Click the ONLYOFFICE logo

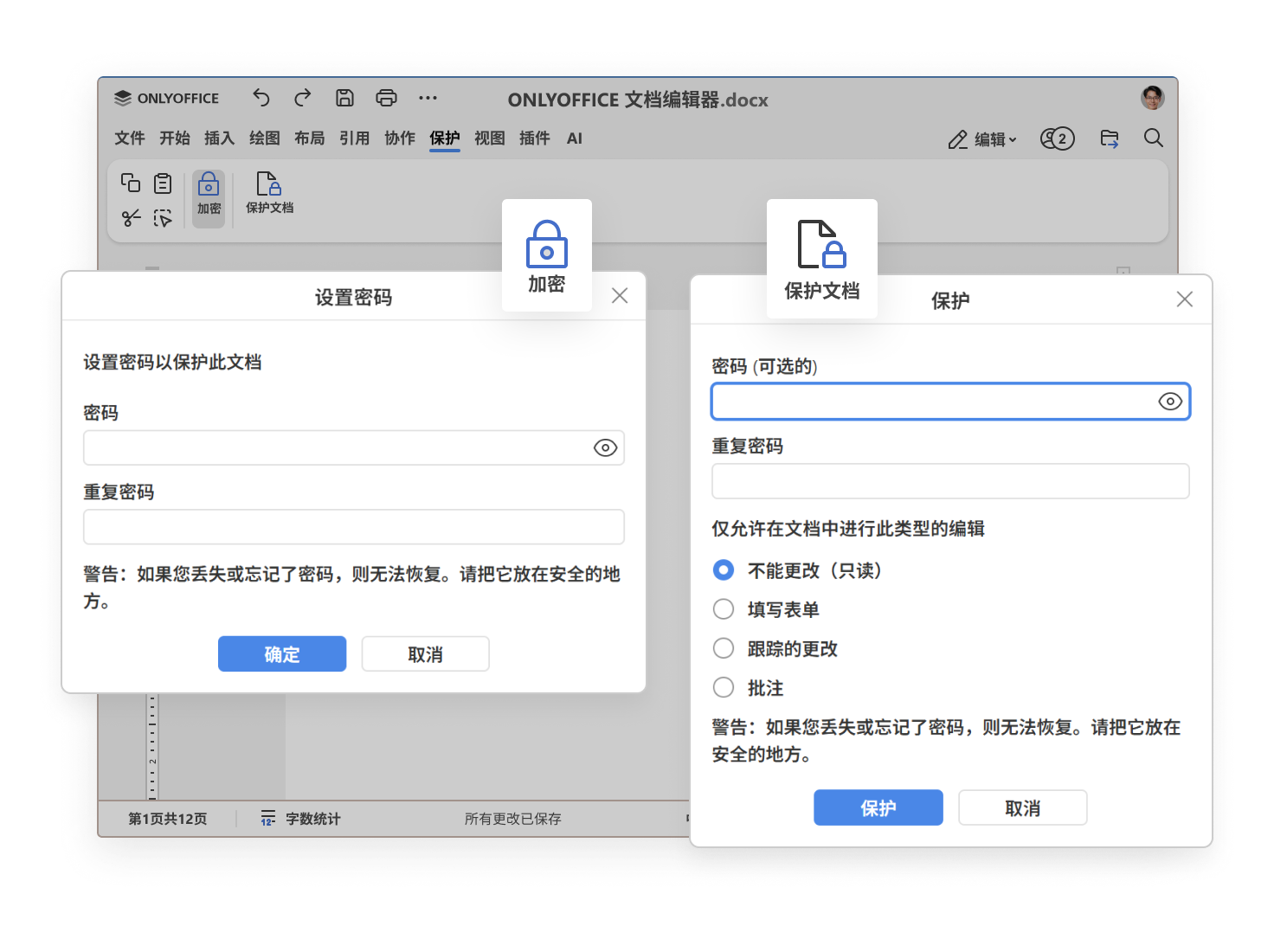point(166,98)
